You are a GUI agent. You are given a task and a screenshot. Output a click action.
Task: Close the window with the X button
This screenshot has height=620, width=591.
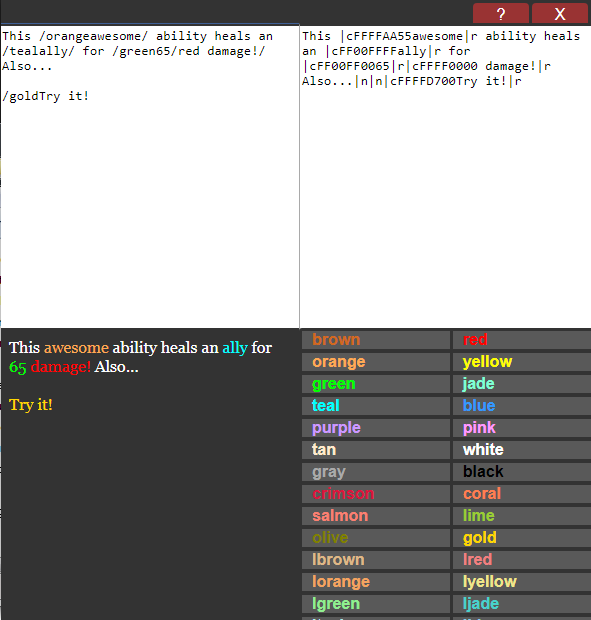click(559, 13)
